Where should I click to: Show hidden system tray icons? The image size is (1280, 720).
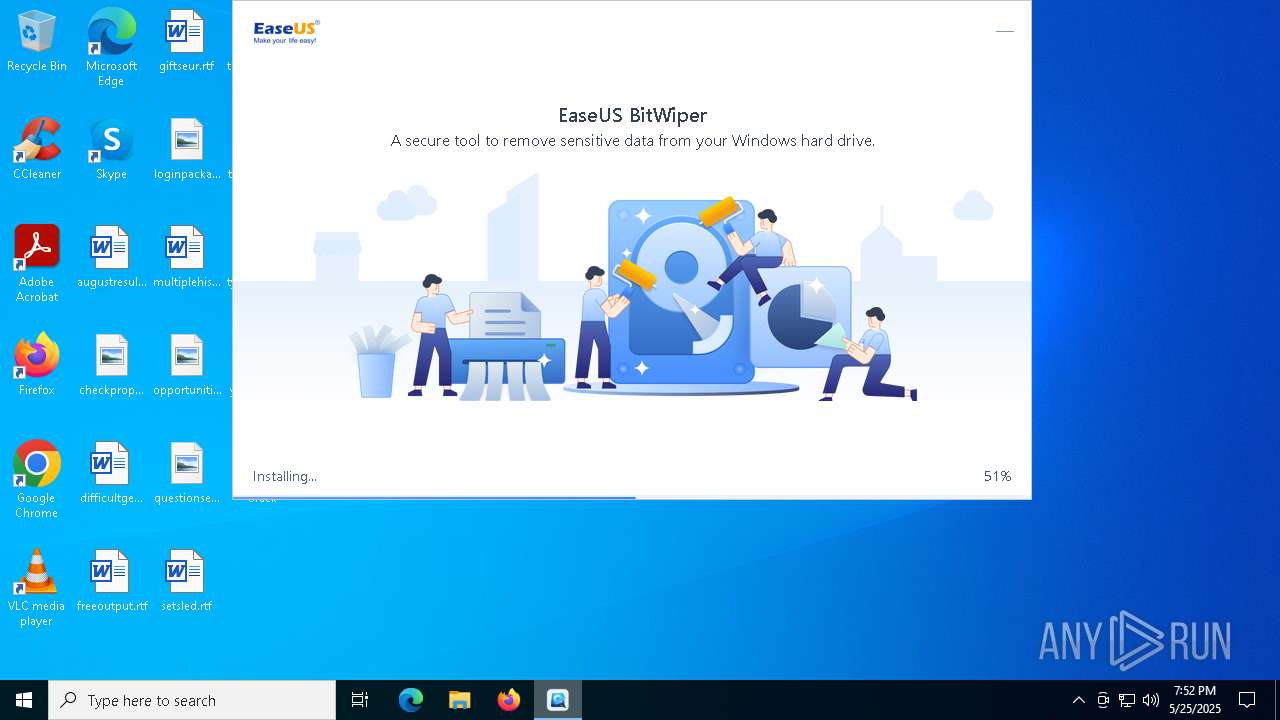[1079, 700]
